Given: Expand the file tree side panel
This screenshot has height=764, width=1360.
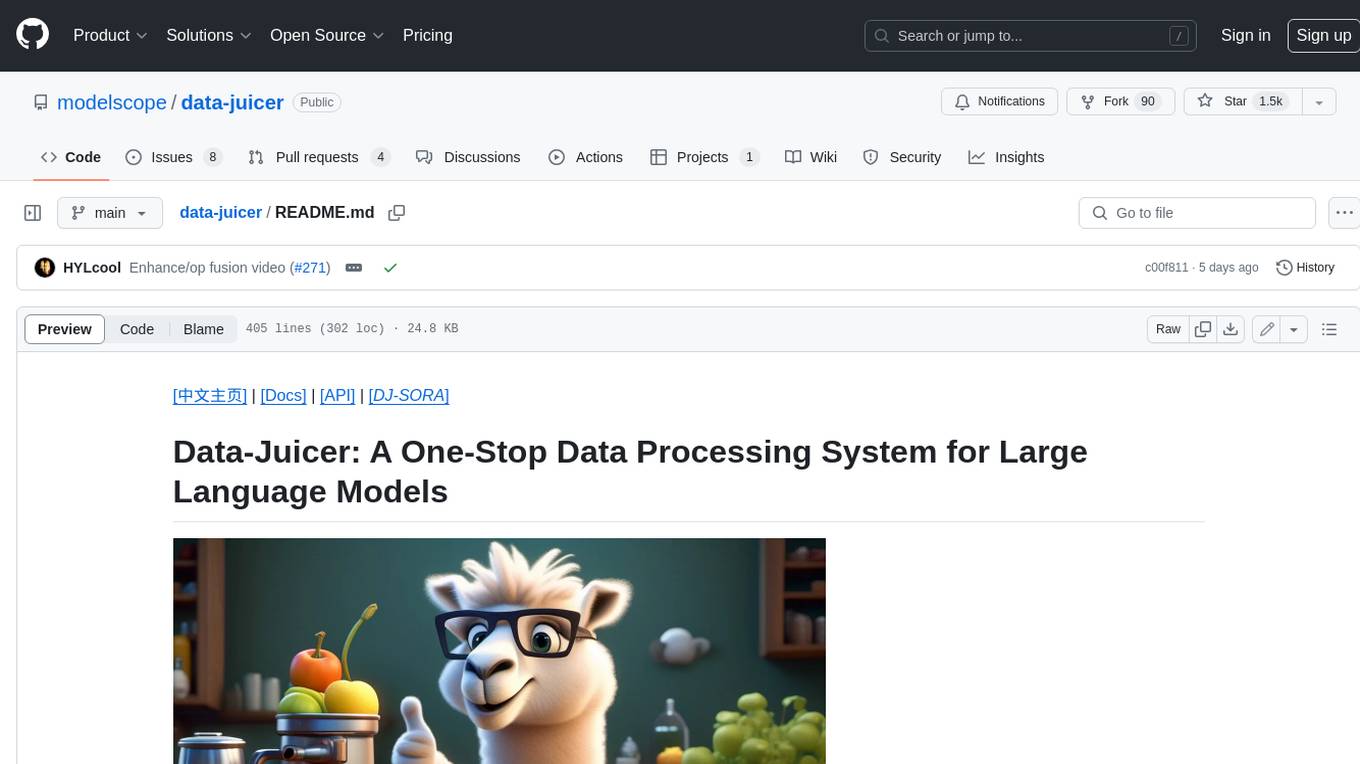Looking at the screenshot, I should 33,213.
